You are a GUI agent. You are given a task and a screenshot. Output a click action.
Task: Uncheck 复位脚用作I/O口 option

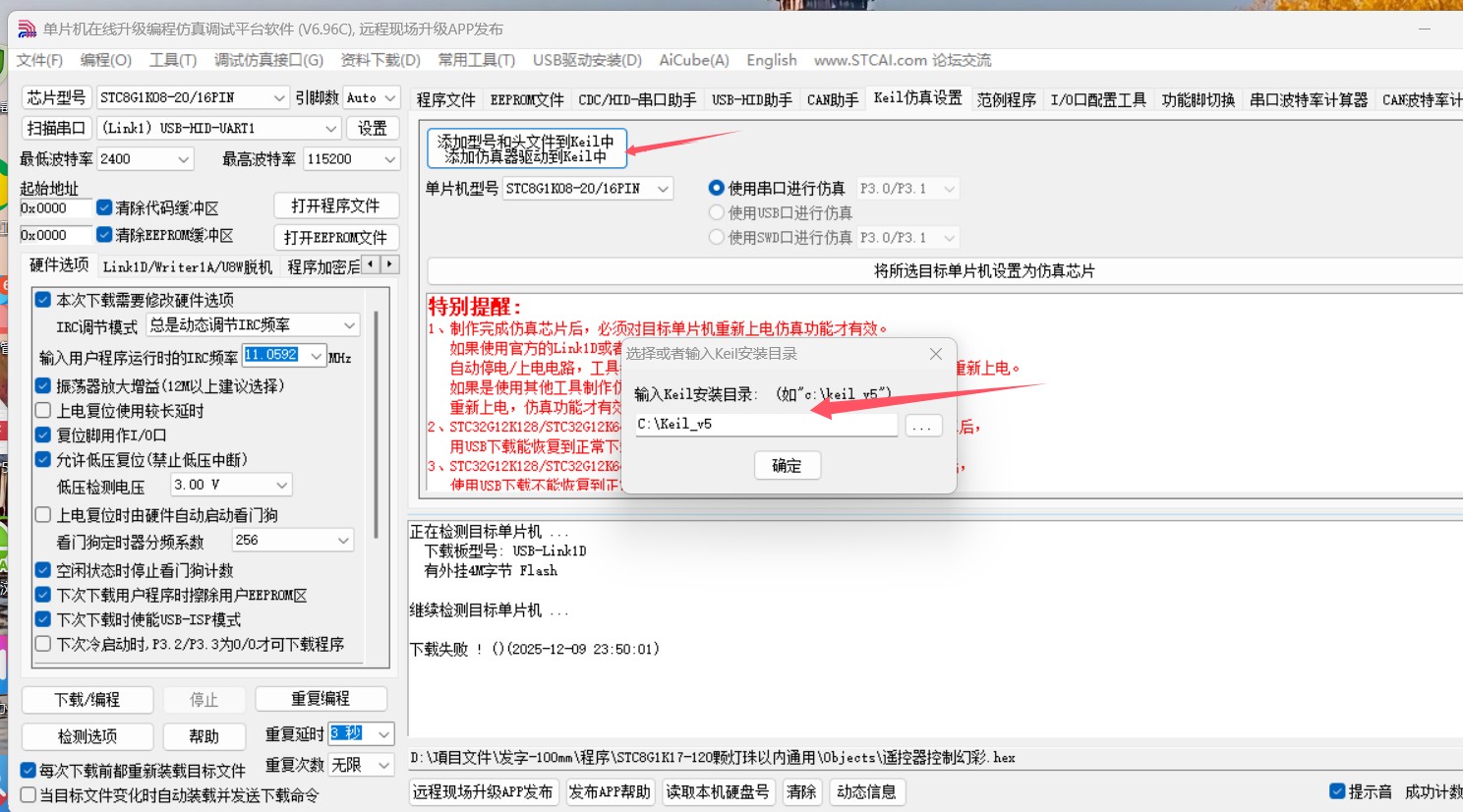(x=42, y=435)
